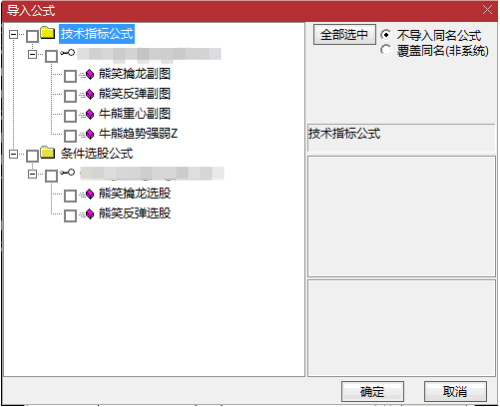Select the 覆盖同名(非系统) radio option
This screenshot has height=407, width=500.
386,50
